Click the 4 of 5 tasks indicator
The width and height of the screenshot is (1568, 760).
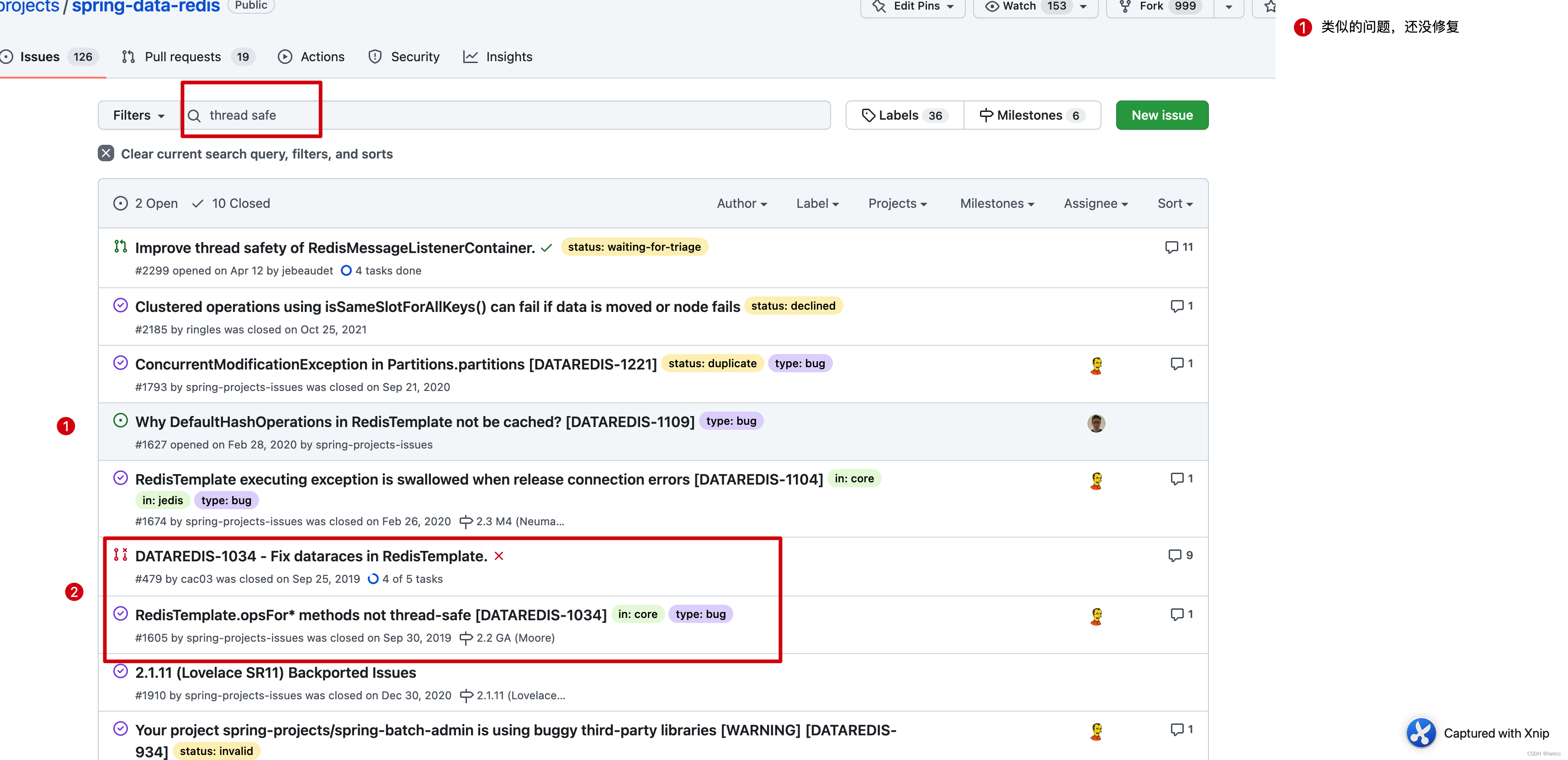pos(405,579)
